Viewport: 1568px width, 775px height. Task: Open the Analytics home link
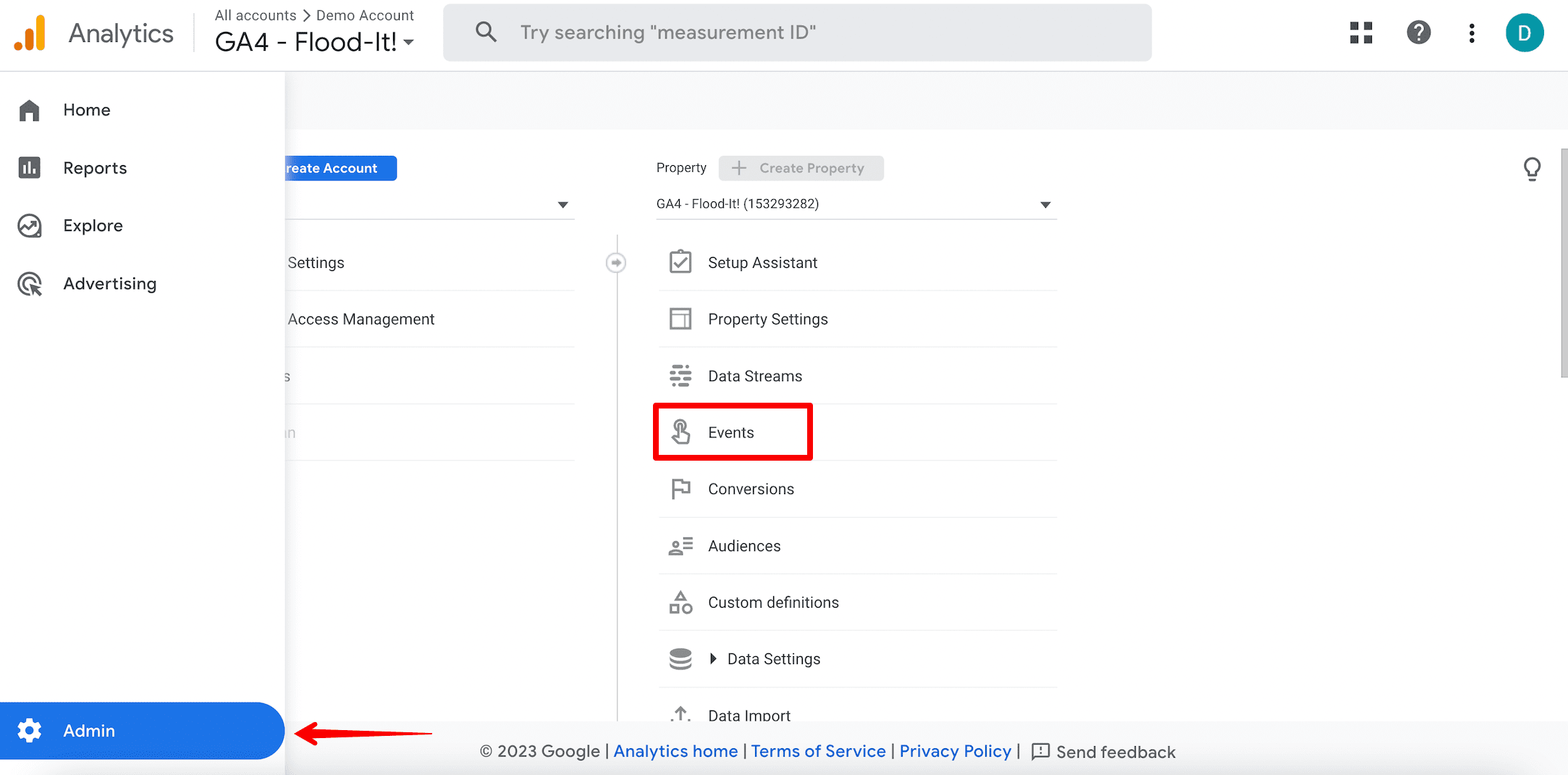tap(675, 751)
